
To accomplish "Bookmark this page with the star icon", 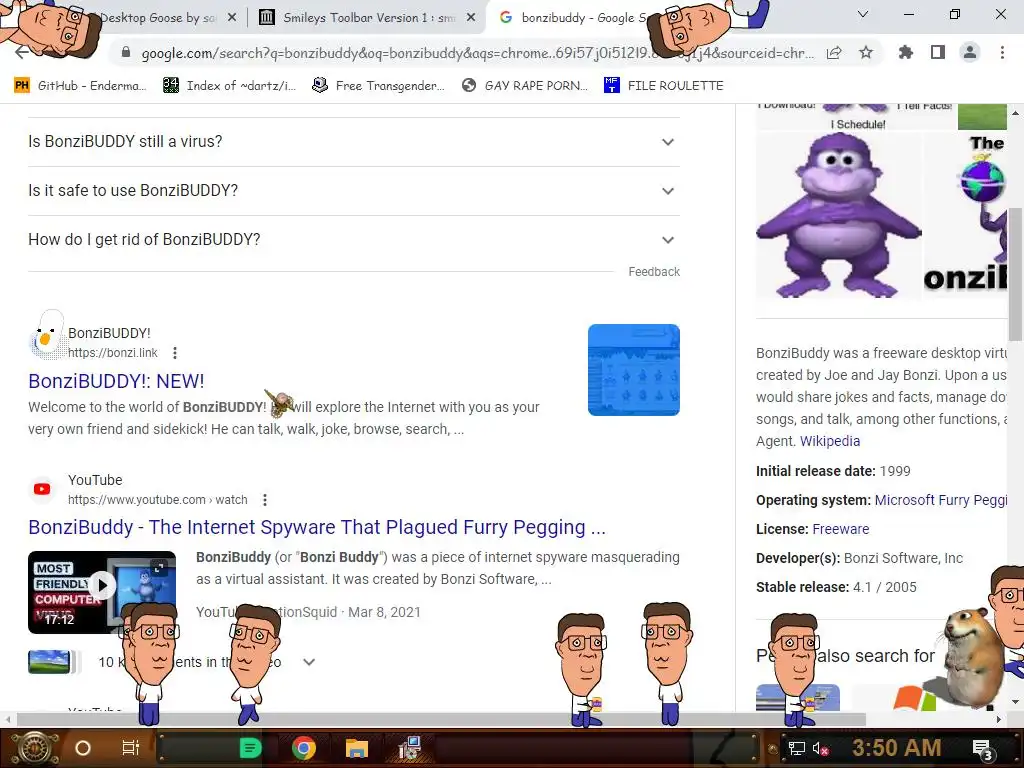I will pos(866,53).
